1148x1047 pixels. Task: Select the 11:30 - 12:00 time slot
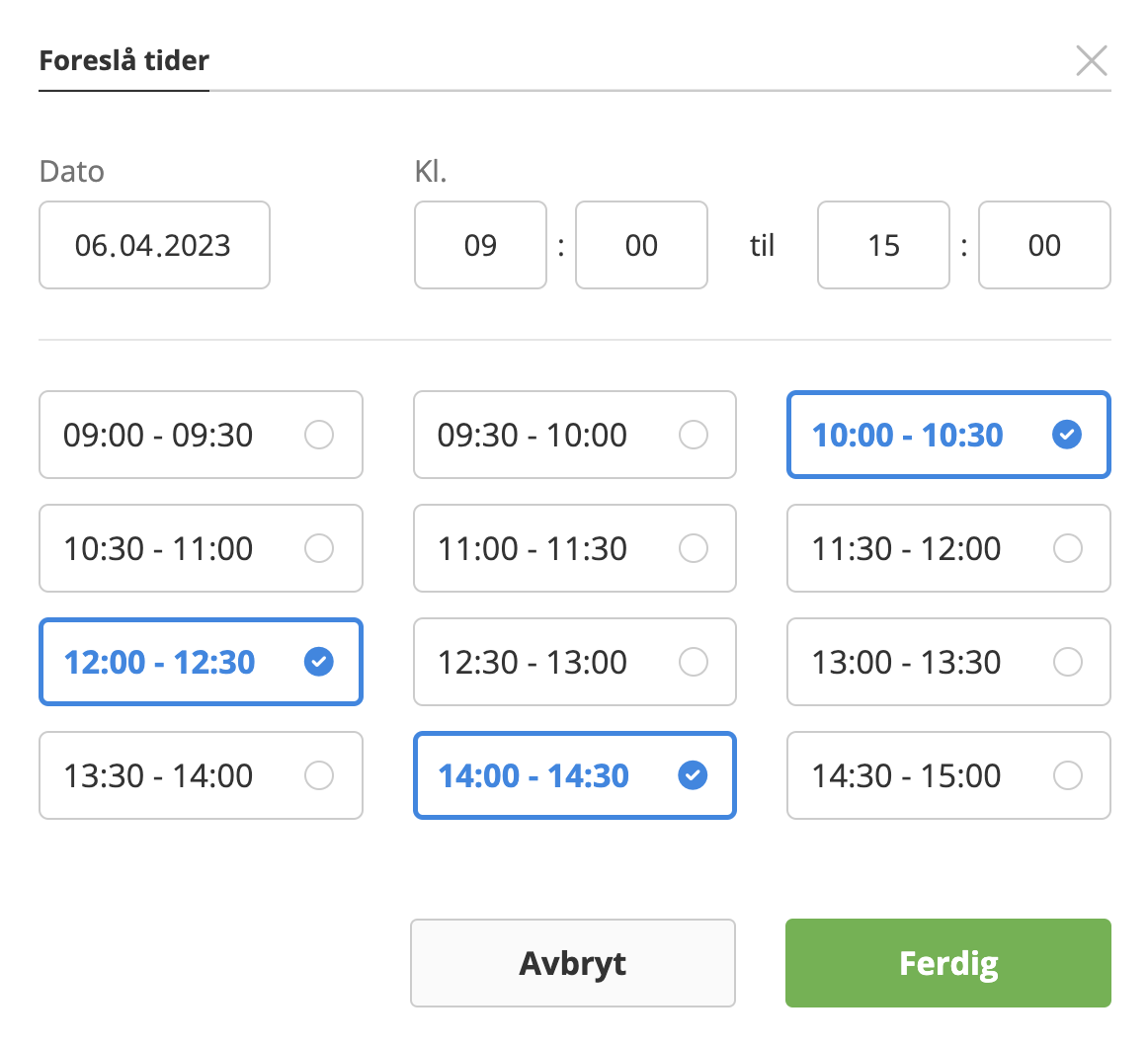pyautogui.click(x=948, y=548)
